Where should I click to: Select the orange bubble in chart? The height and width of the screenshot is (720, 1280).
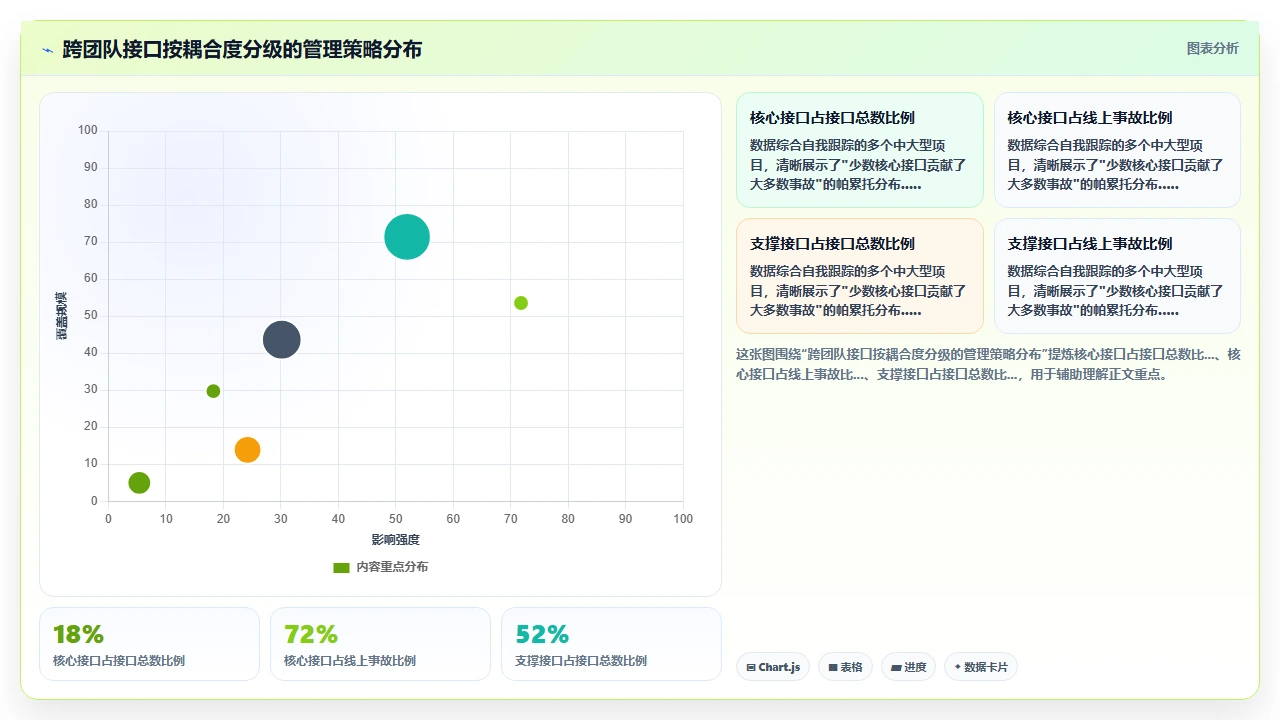247,450
